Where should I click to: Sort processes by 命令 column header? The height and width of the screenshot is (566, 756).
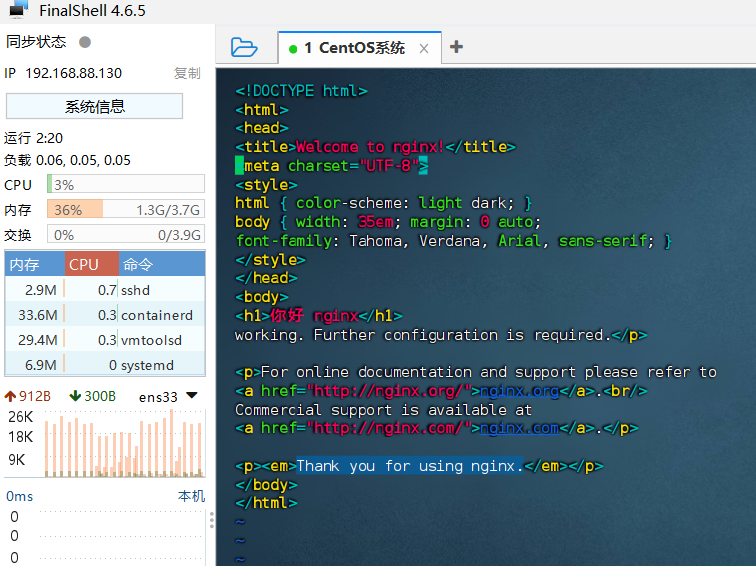pyautogui.click(x=162, y=264)
